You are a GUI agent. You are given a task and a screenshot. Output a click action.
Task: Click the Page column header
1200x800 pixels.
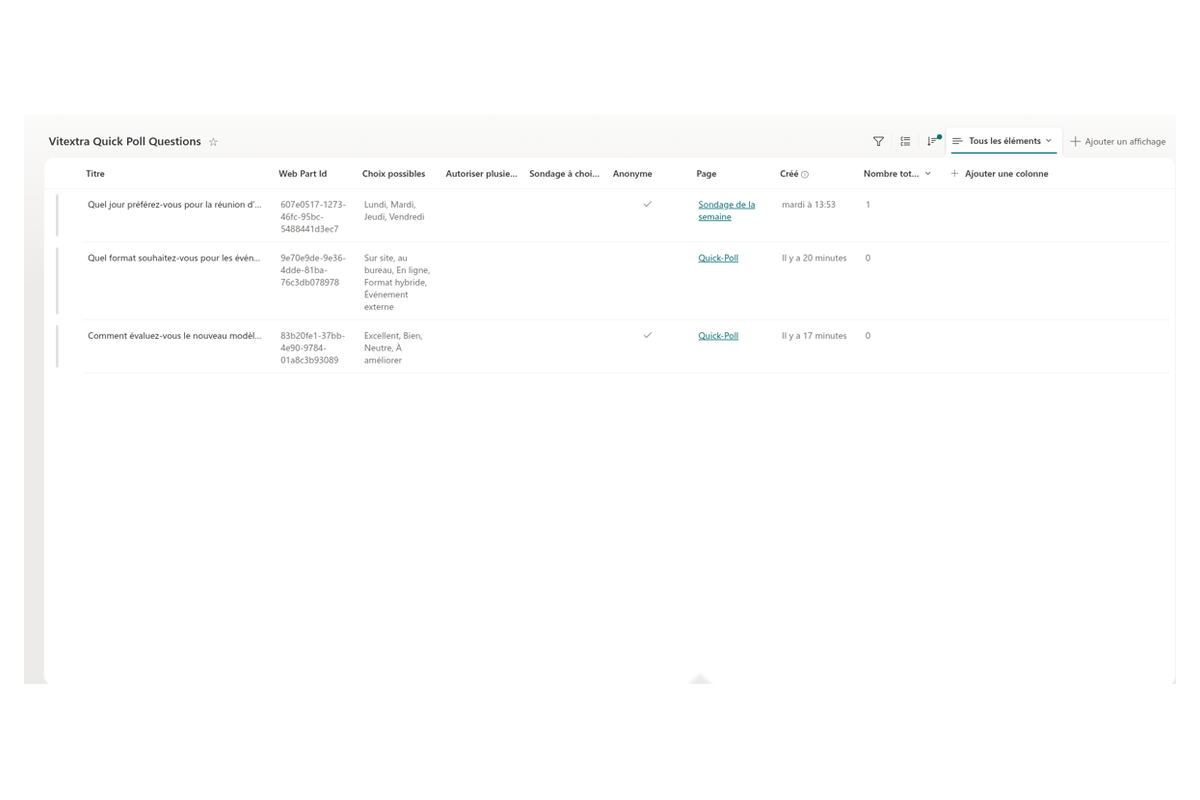(x=706, y=174)
